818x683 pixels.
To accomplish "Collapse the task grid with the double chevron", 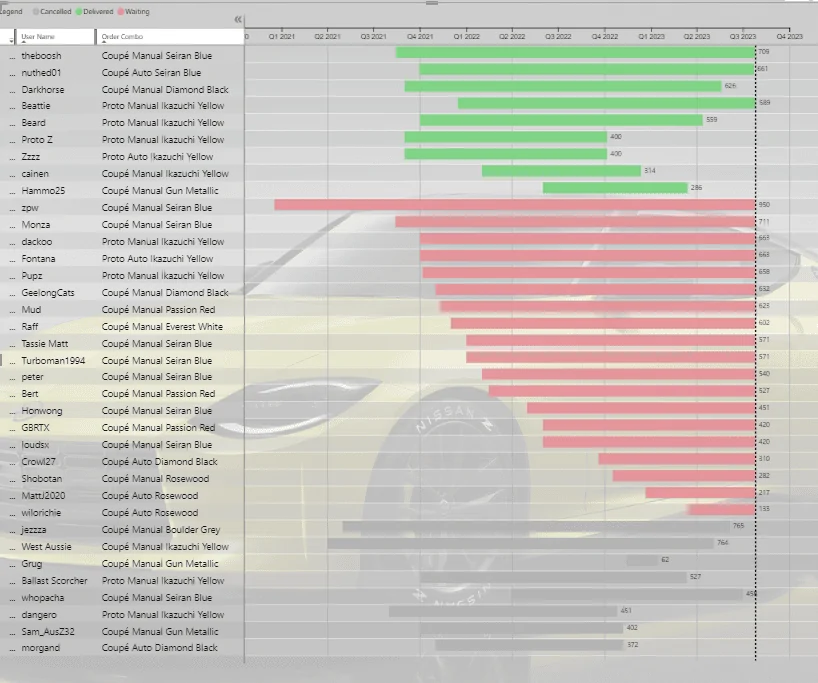I will (238, 19).
